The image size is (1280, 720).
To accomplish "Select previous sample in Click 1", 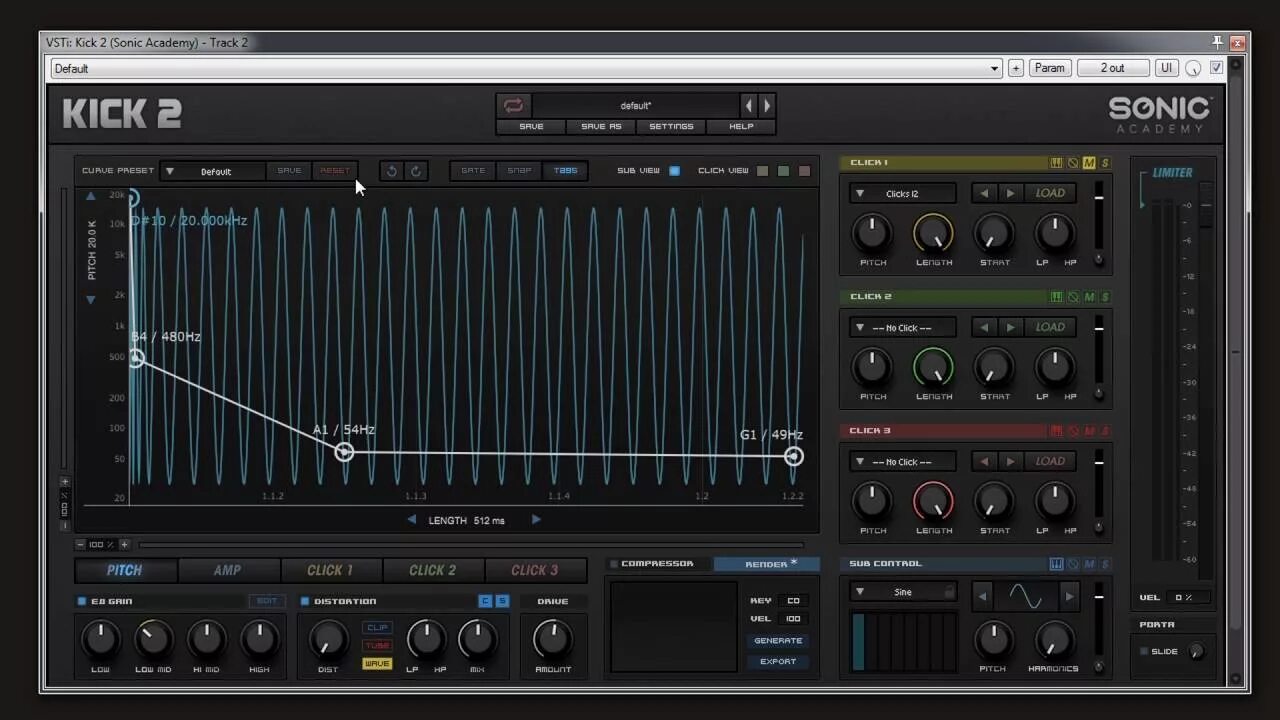I will pyautogui.click(x=984, y=193).
